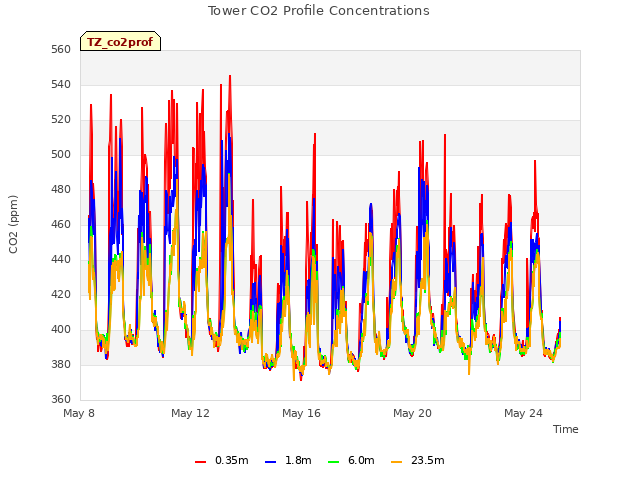
Task: Click the 460 y-axis tick label
Action: point(61,225)
